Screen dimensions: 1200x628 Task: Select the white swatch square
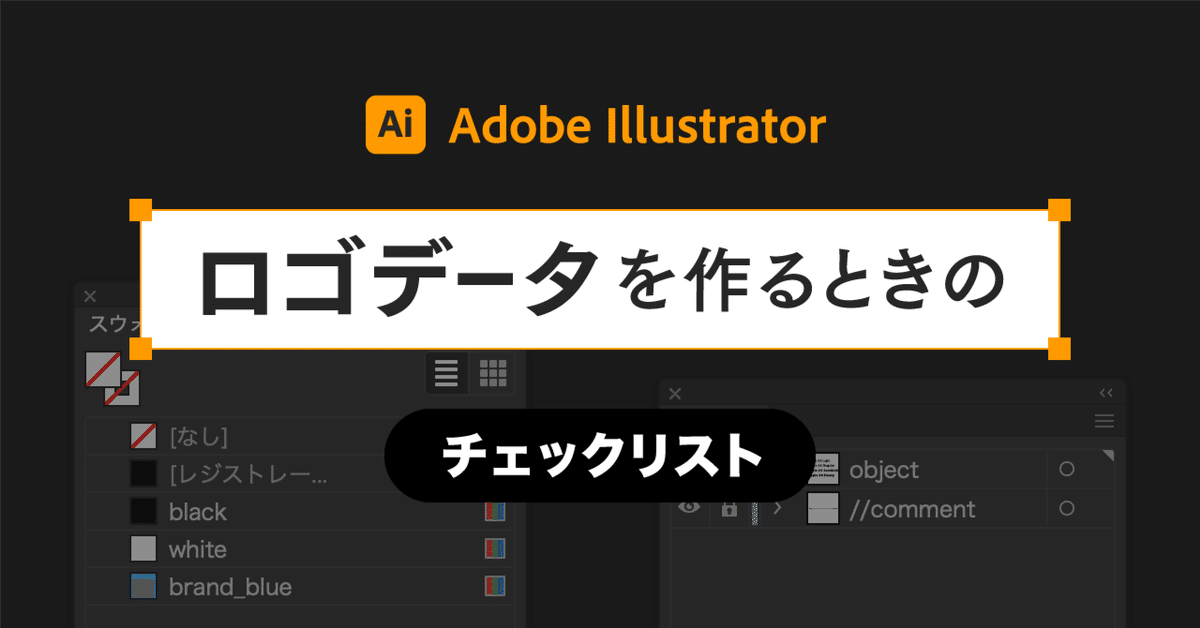coord(144,549)
